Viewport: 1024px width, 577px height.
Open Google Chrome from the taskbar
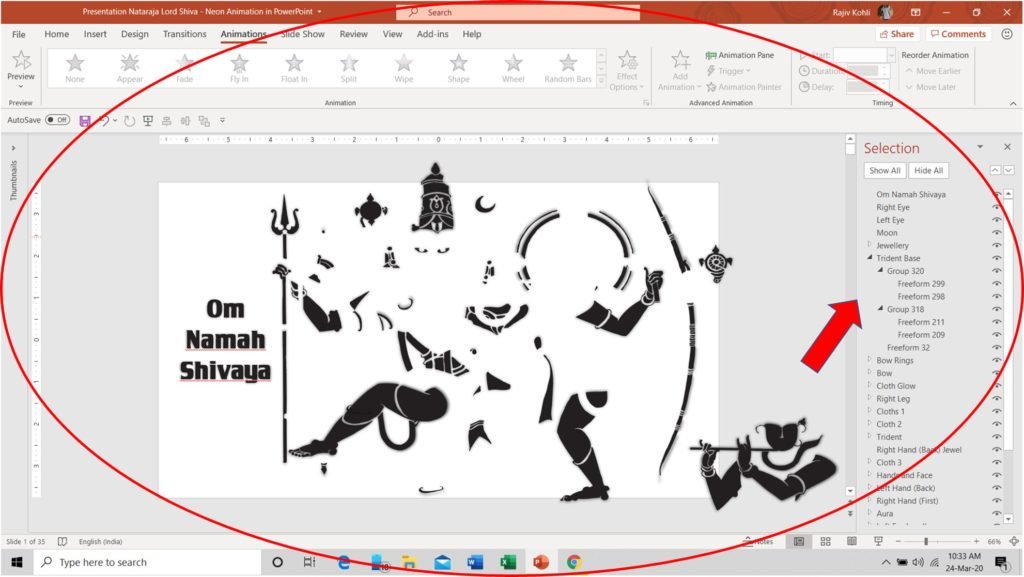574,562
